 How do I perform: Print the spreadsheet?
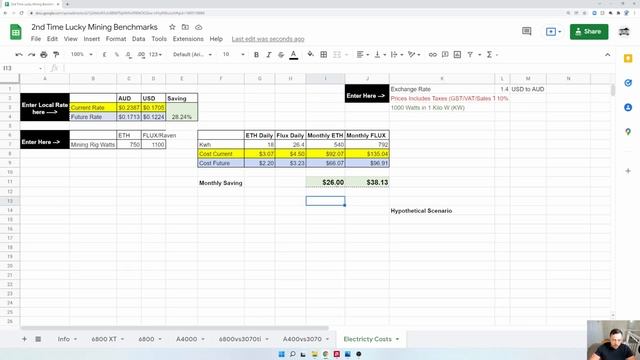[x=44, y=55]
